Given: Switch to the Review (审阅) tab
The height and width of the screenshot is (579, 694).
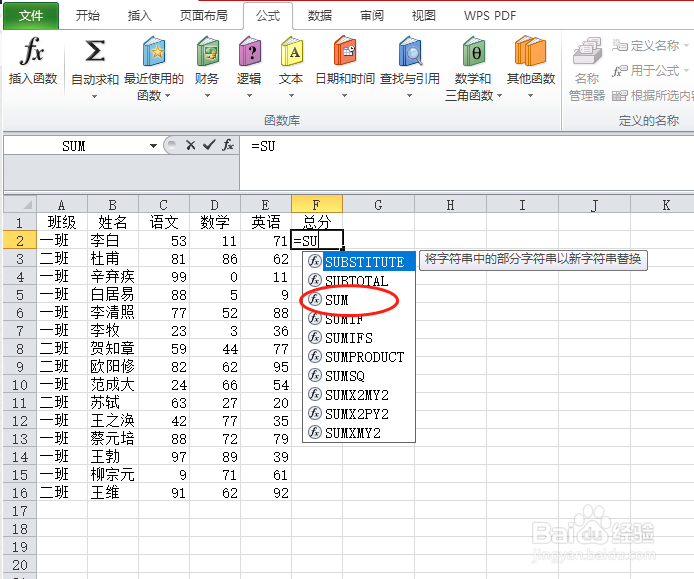Looking at the screenshot, I should (x=372, y=15).
